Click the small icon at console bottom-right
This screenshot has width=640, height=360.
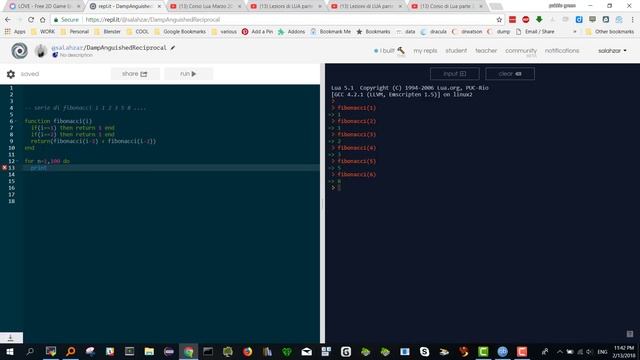pos(630,334)
